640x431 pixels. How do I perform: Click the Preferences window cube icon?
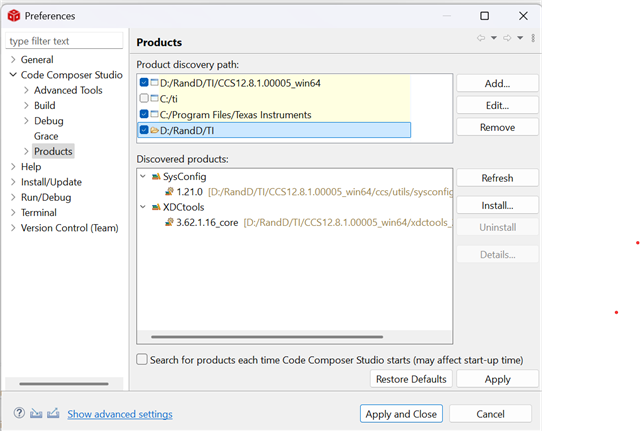[x=14, y=16]
